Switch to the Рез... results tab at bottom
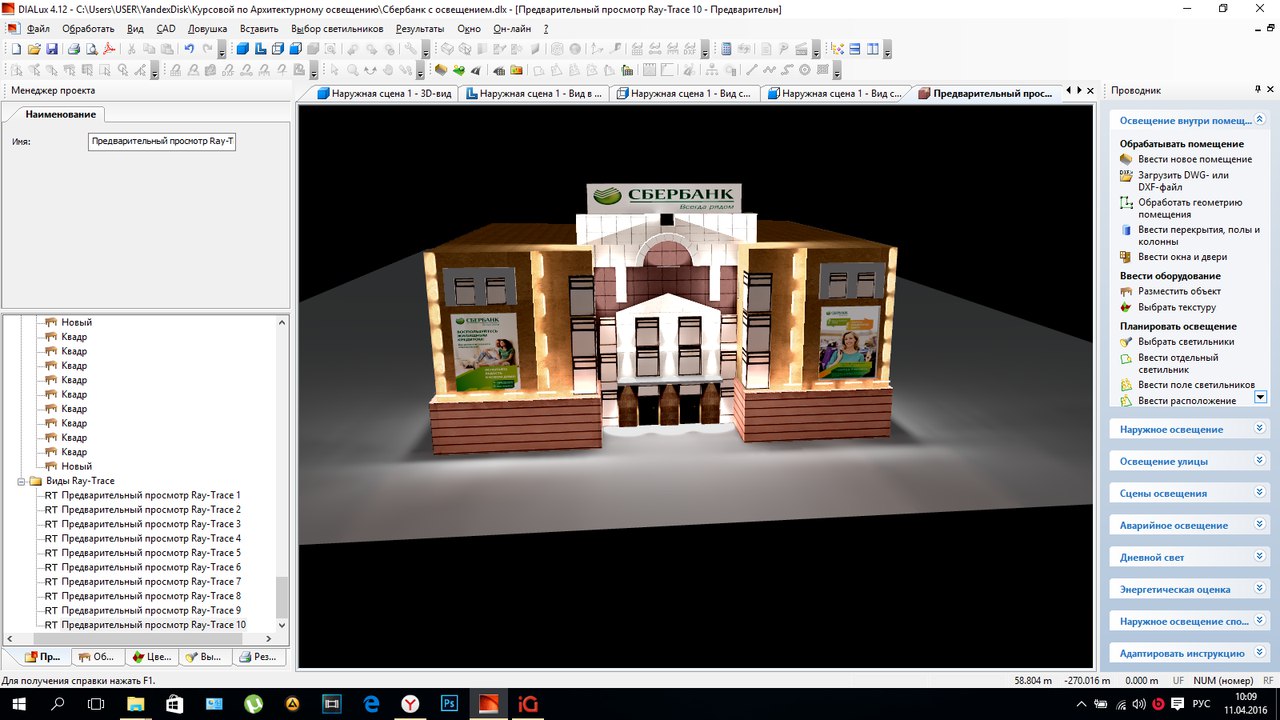The width and height of the screenshot is (1280, 720). tap(259, 657)
